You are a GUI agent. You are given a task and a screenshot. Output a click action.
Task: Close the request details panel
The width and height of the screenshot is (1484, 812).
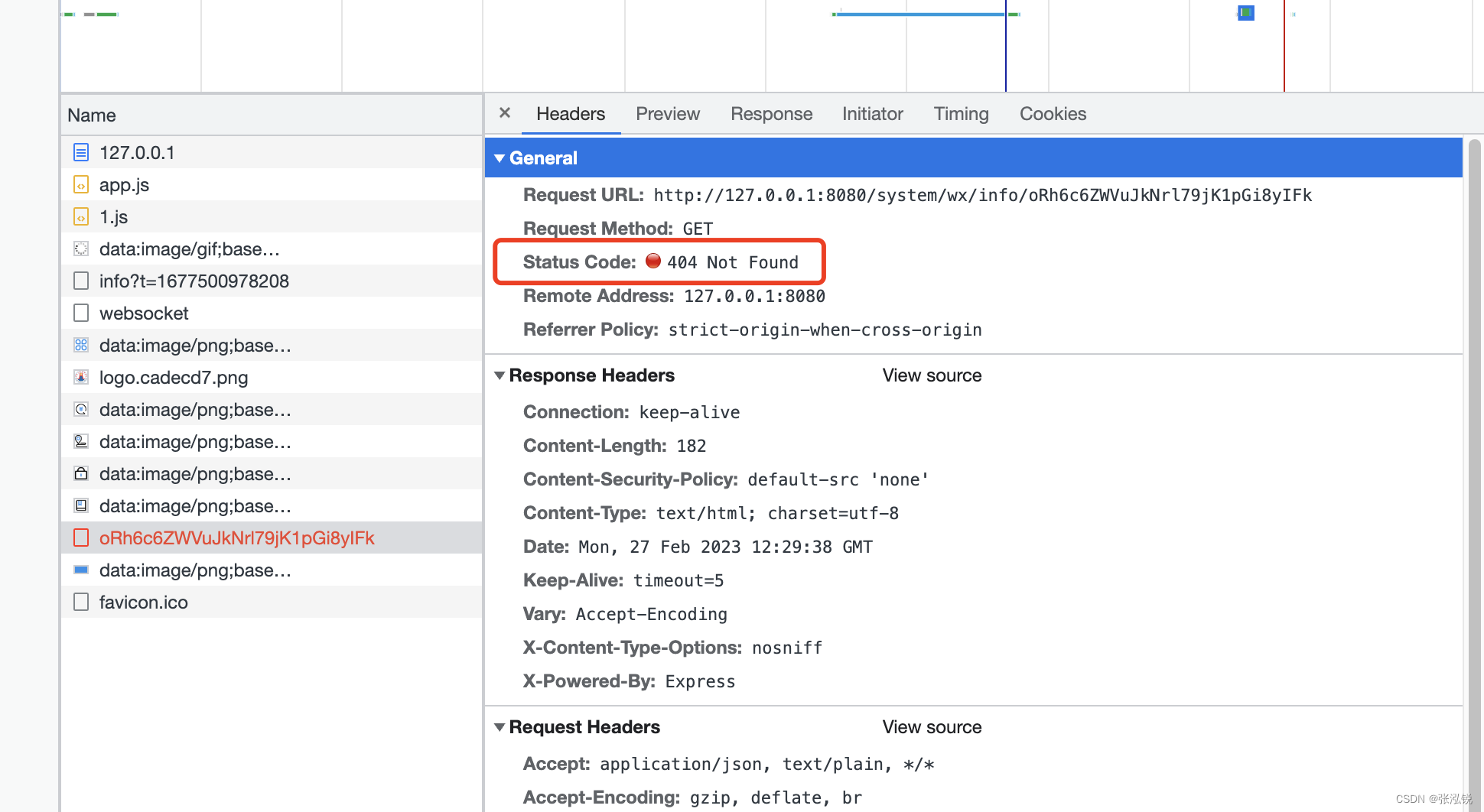point(505,113)
